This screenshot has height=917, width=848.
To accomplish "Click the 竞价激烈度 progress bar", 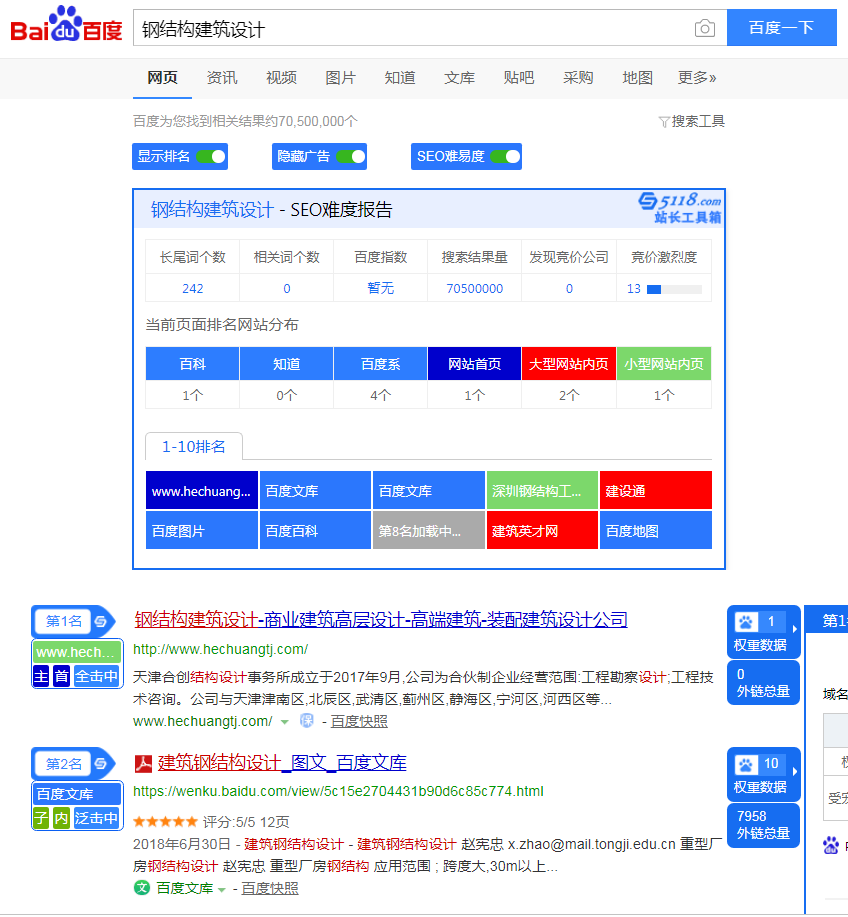I will 674,289.
